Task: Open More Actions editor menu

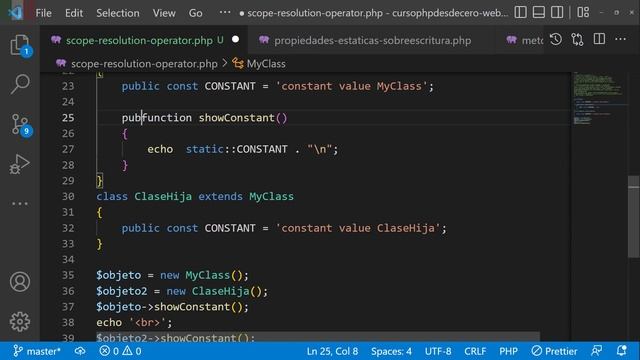Action: (x=620, y=40)
